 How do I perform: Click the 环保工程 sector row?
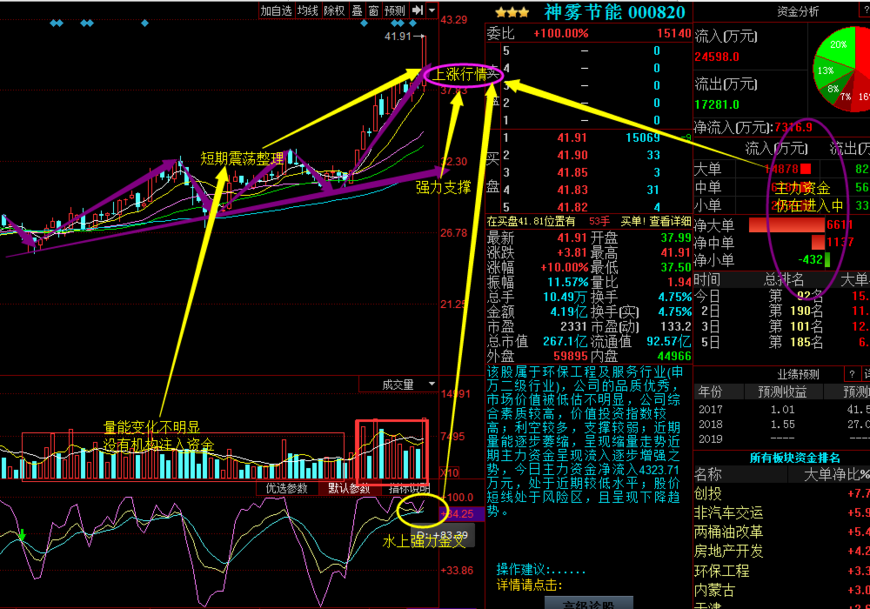pos(782,571)
